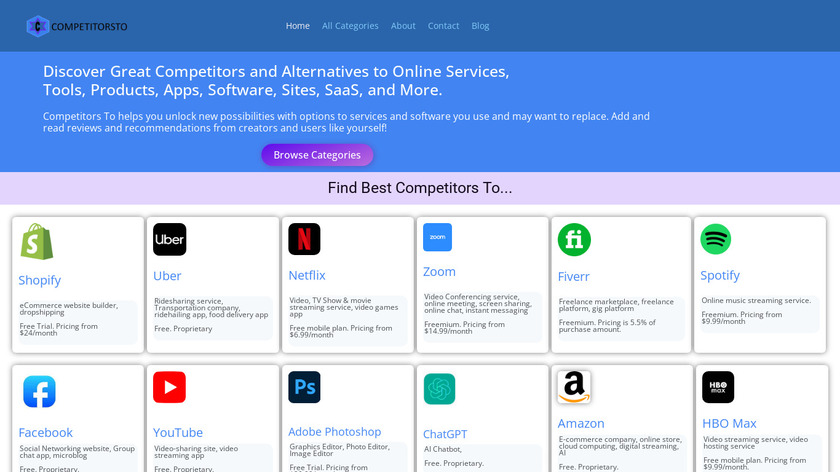Open the HBO Max logo icon
The image size is (840, 472).
point(718,387)
